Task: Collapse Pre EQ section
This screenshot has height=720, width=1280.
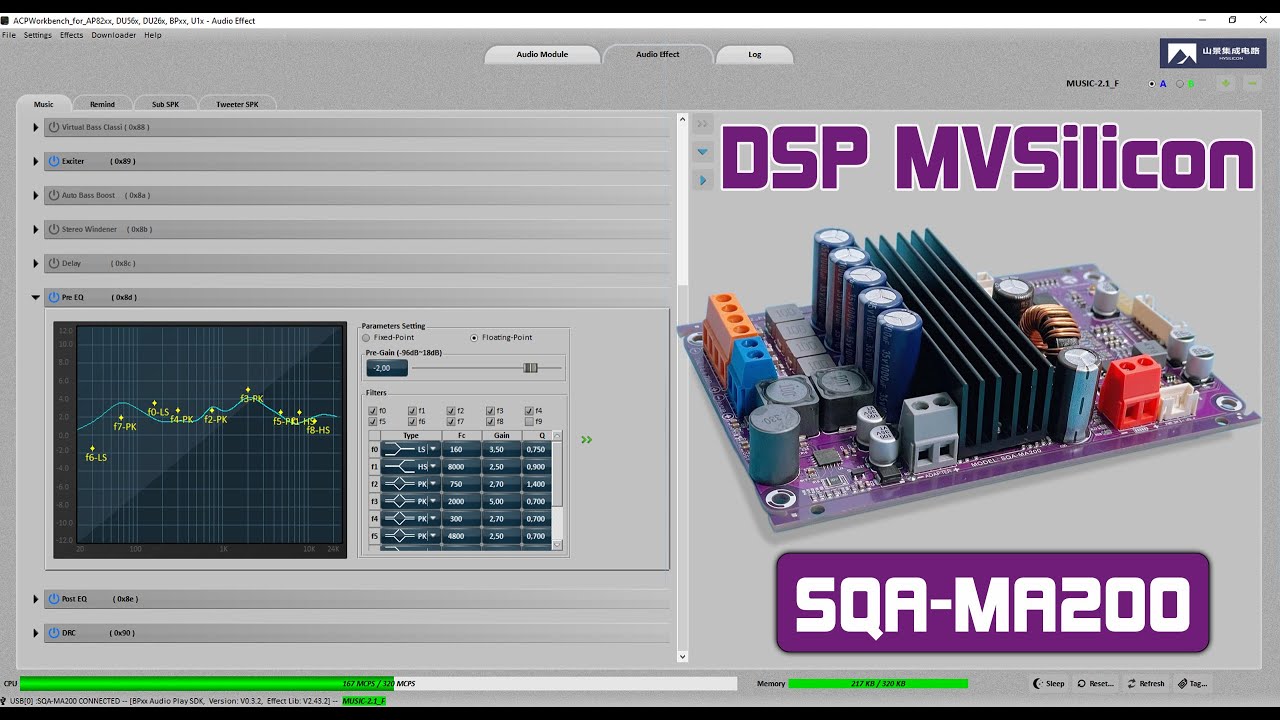Action: tap(36, 297)
